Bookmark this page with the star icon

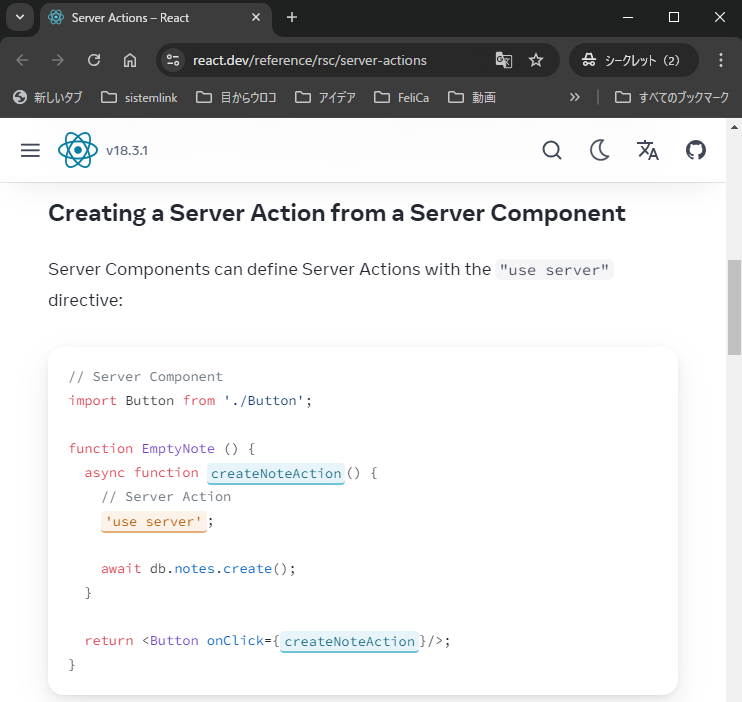pyautogui.click(x=536, y=60)
